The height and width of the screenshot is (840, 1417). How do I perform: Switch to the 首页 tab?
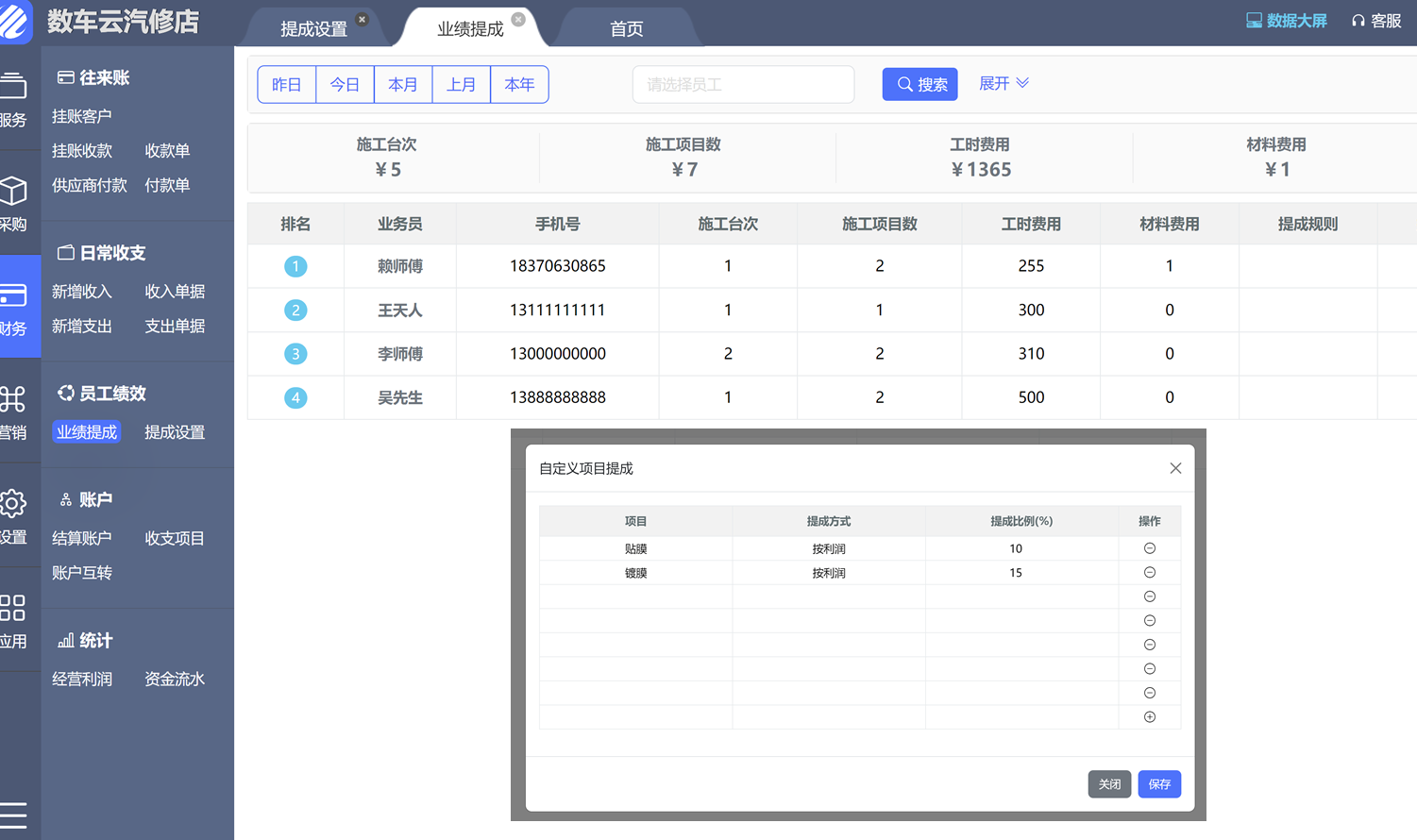[626, 29]
